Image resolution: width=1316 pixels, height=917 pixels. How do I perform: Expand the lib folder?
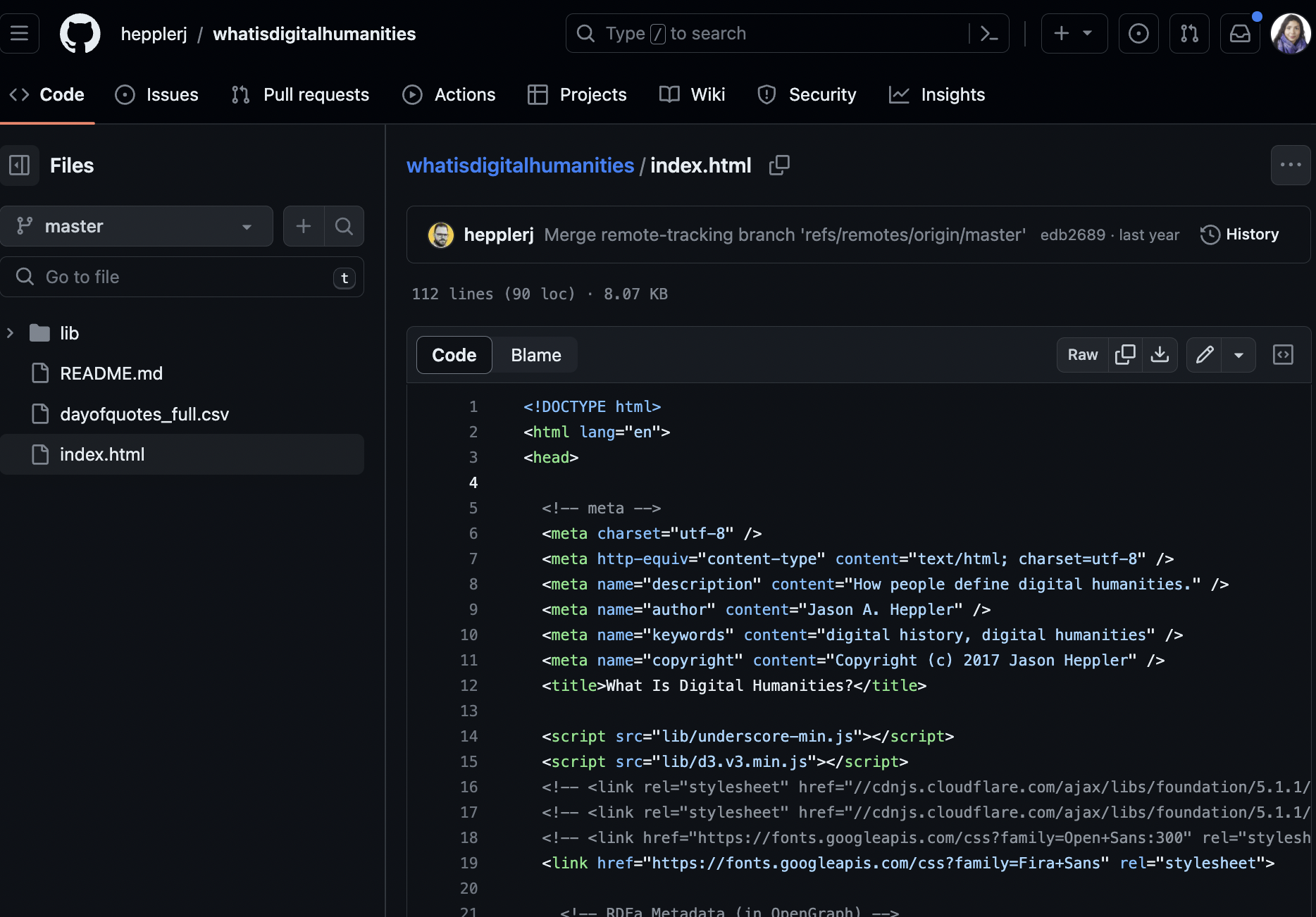pos(11,333)
